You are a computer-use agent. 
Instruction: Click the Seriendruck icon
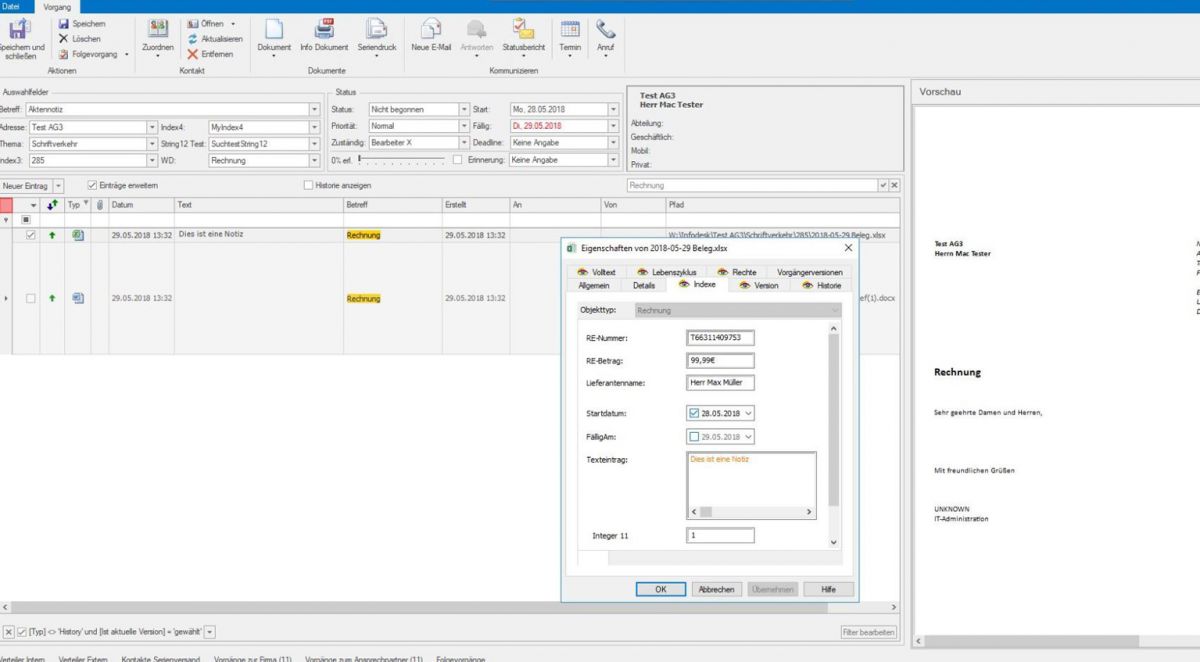pyautogui.click(x=376, y=29)
